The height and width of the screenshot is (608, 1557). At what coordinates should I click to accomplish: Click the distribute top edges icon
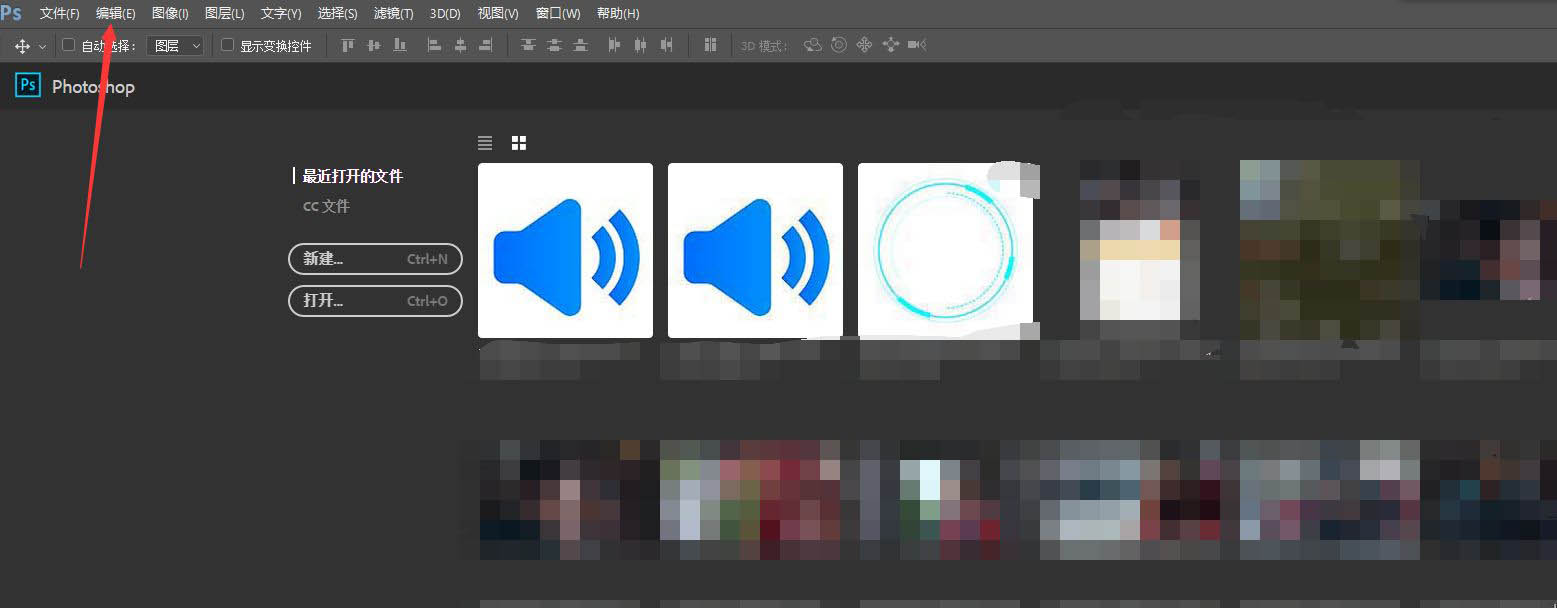[x=528, y=45]
